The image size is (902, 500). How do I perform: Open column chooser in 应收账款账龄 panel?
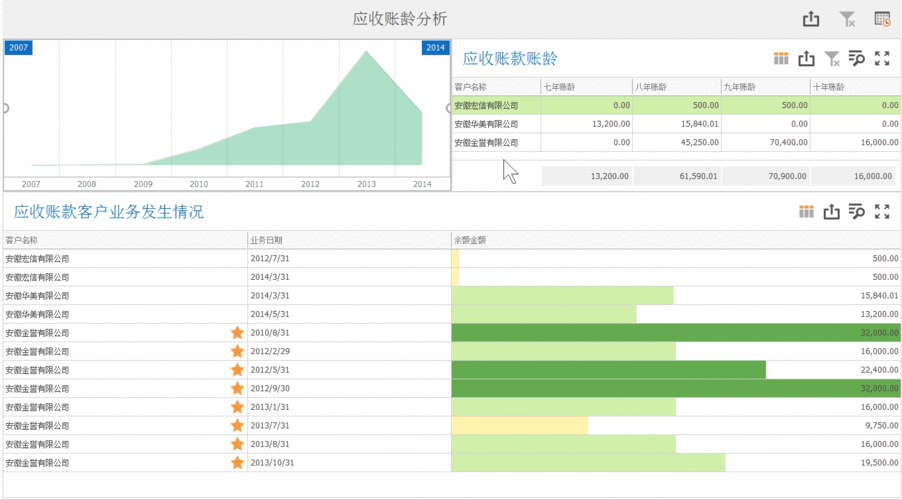tap(782, 59)
